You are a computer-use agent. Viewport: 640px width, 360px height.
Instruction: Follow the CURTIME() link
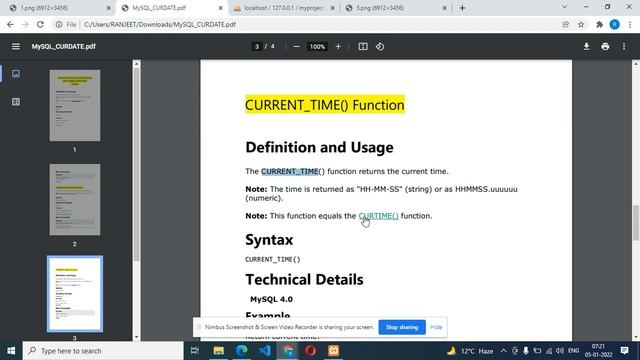pos(378,216)
